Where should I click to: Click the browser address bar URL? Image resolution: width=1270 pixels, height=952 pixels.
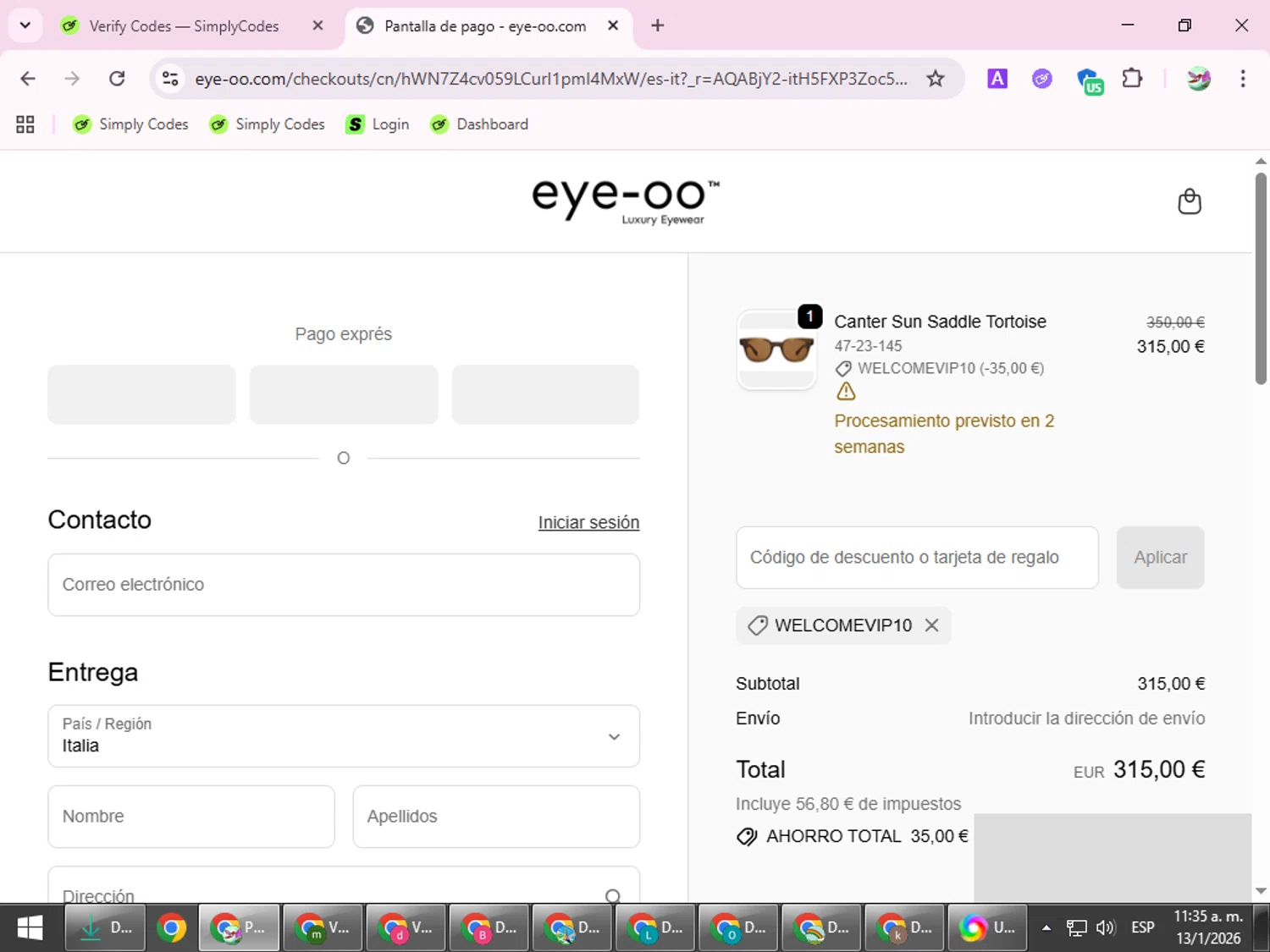pyautogui.click(x=550, y=79)
